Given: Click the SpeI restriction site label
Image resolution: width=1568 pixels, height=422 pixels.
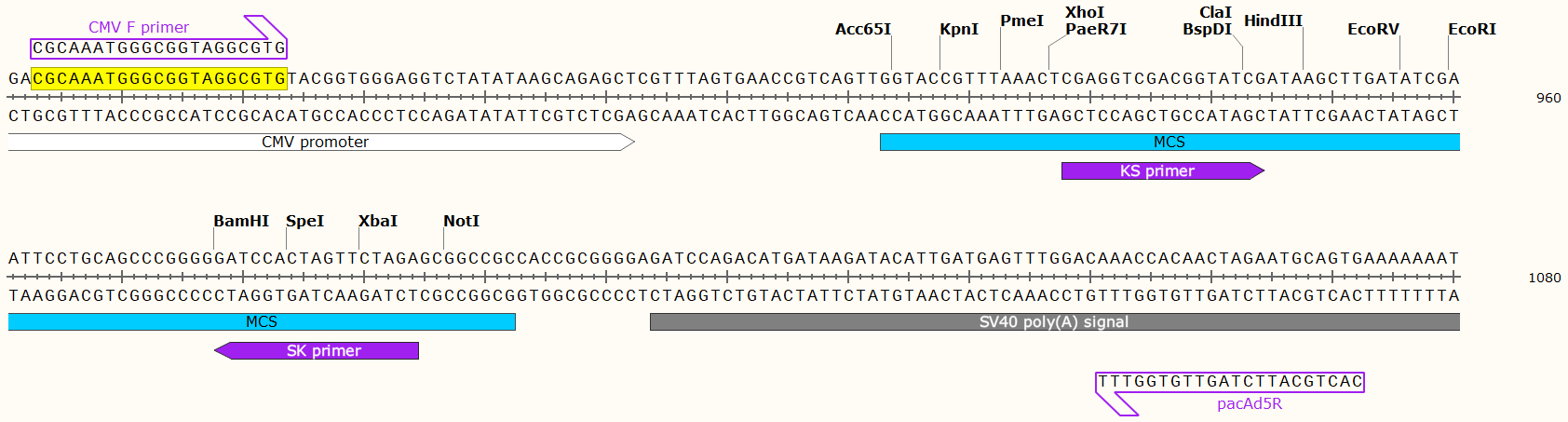Looking at the screenshot, I should (x=305, y=221).
